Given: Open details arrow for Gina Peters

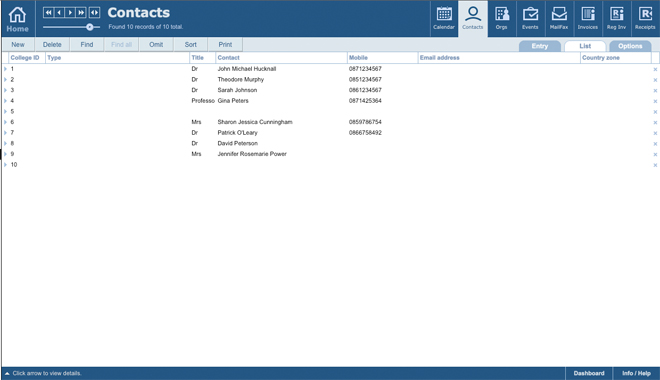Looking at the screenshot, I should pyautogui.click(x=5, y=101).
